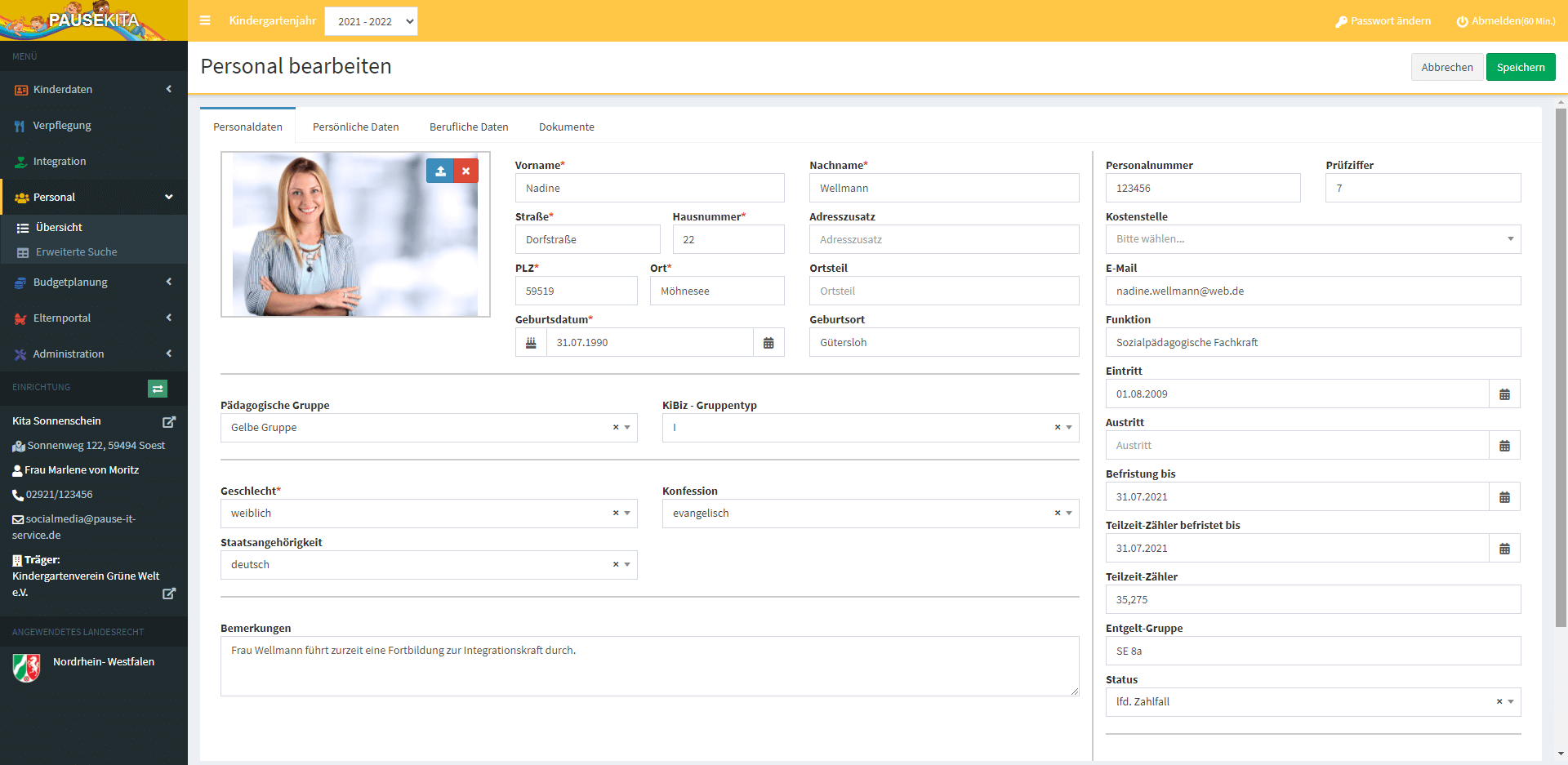1568x765 pixels.
Task: Clear the Pädagogische Gruppe selection
Action: tap(616, 428)
